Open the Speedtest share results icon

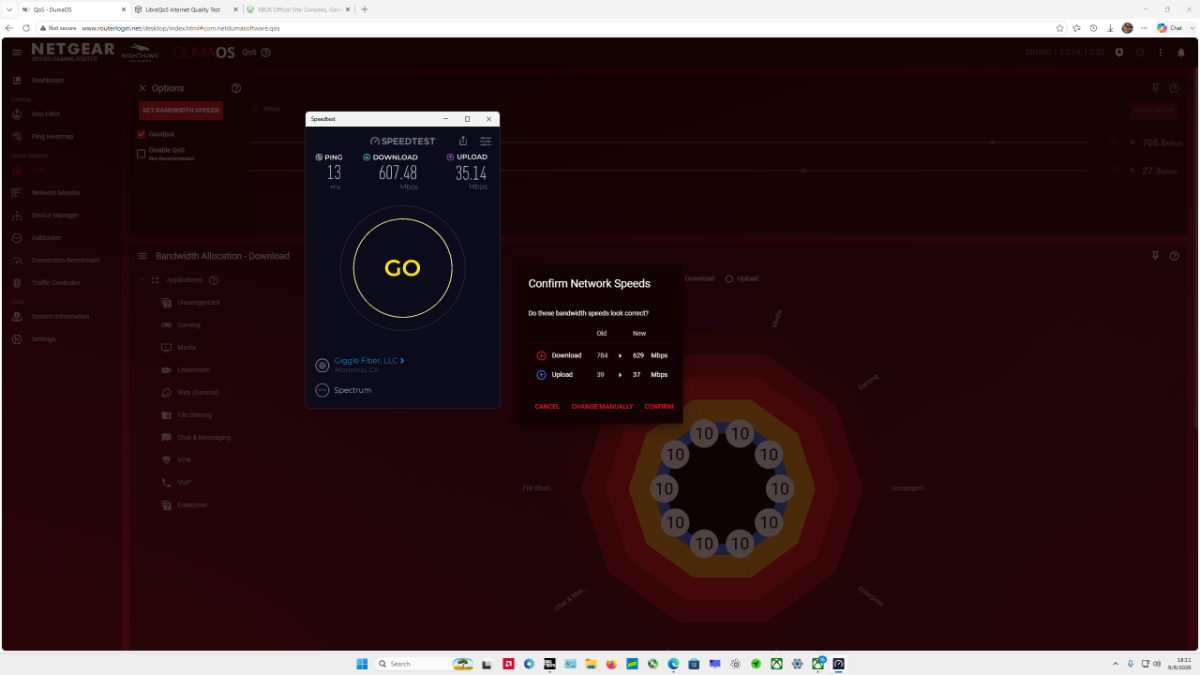coord(463,141)
